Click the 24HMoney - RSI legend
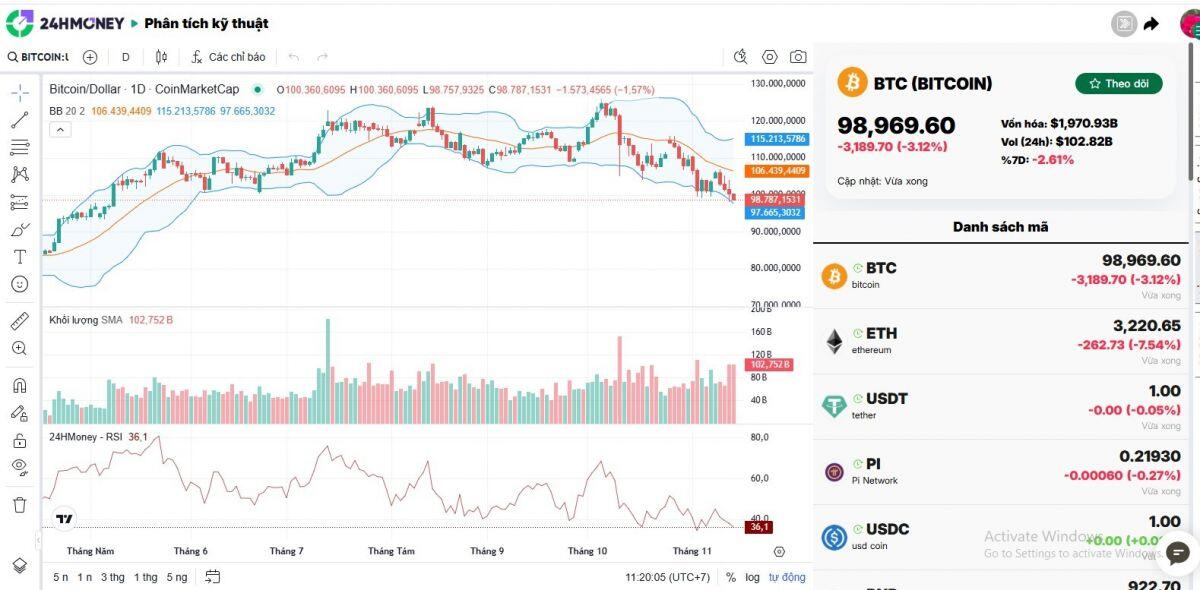The image size is (1200, 590). pyautogui.click(x=86, y=437)
